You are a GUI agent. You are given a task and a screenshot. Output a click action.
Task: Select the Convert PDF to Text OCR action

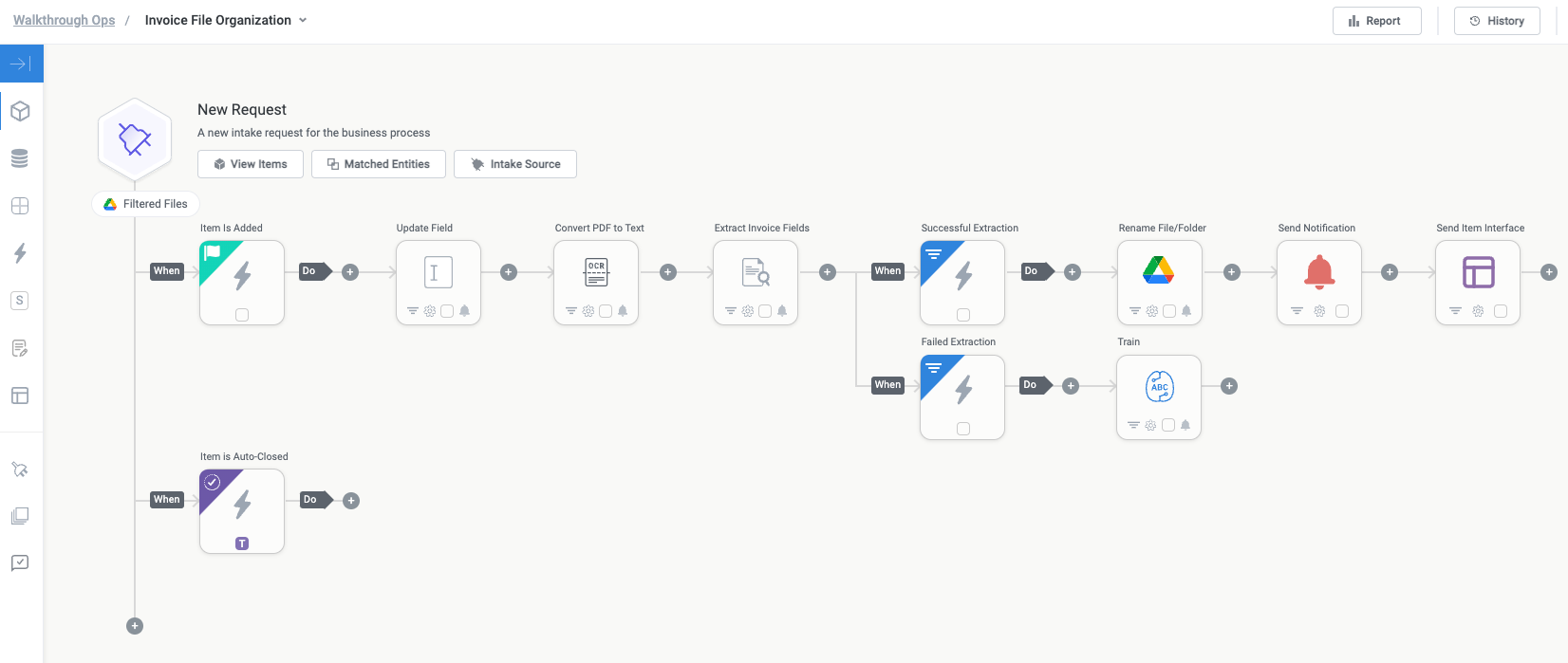pyautogui.click(x=595, y=272)
